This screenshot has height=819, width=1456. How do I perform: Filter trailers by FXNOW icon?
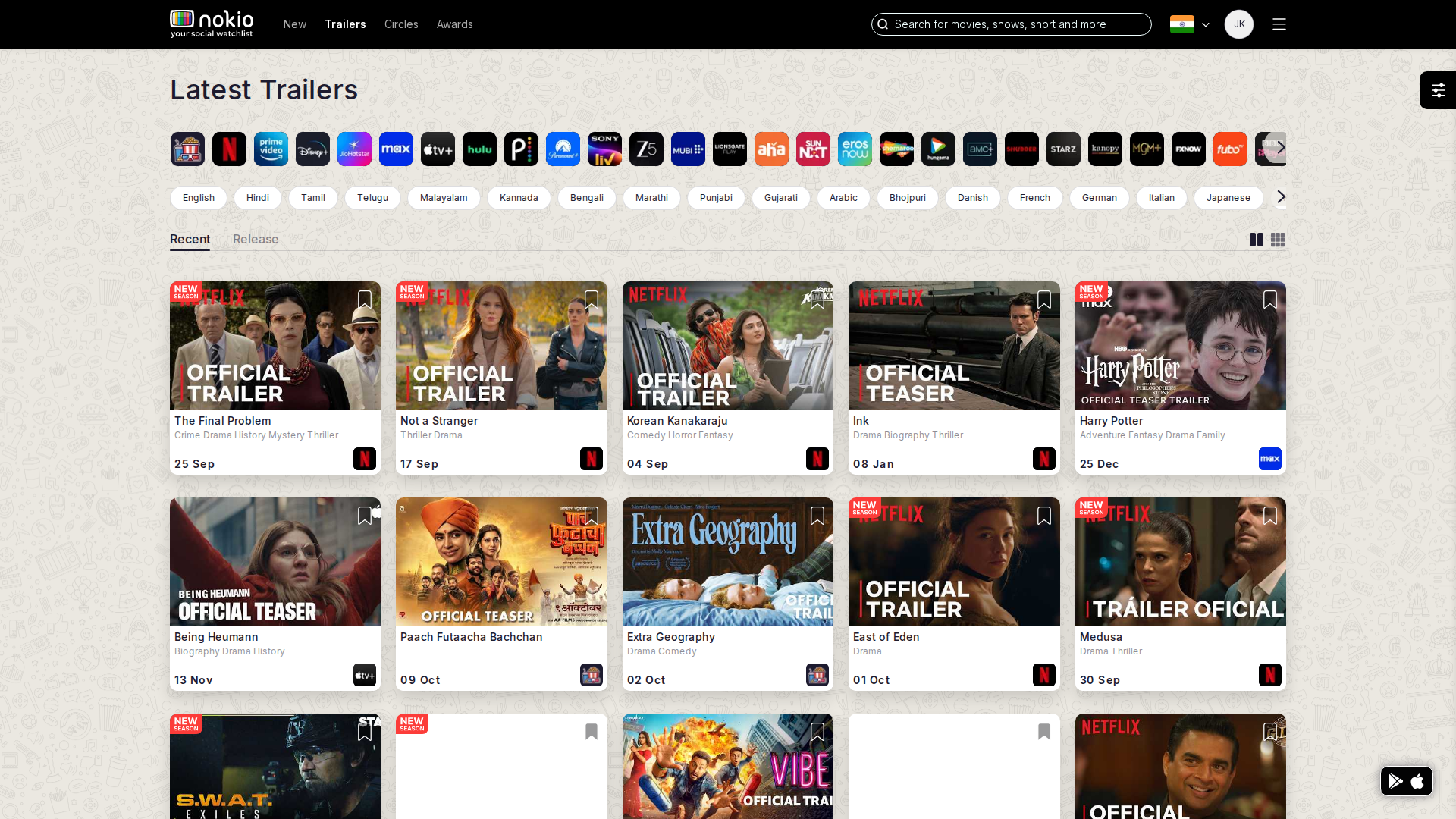(1188, 149)
